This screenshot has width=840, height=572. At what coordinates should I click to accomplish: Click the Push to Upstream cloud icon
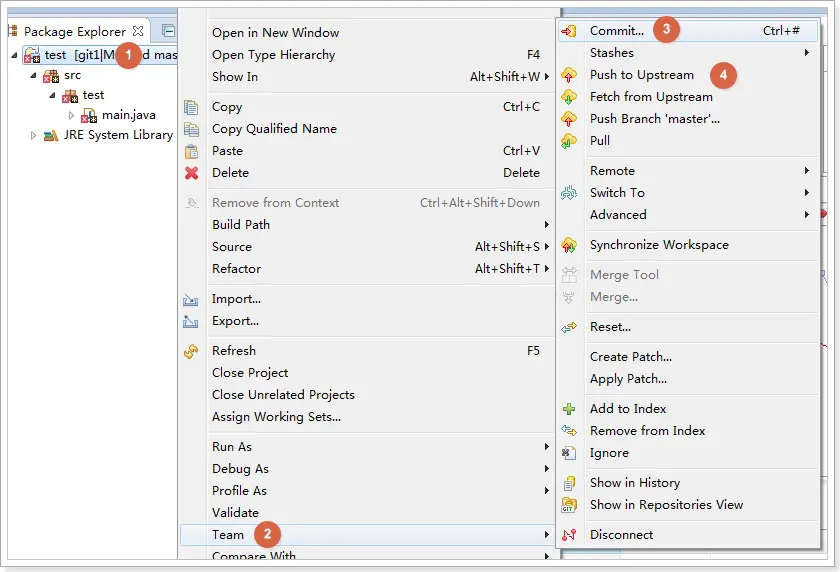click(x=568, y=75)
